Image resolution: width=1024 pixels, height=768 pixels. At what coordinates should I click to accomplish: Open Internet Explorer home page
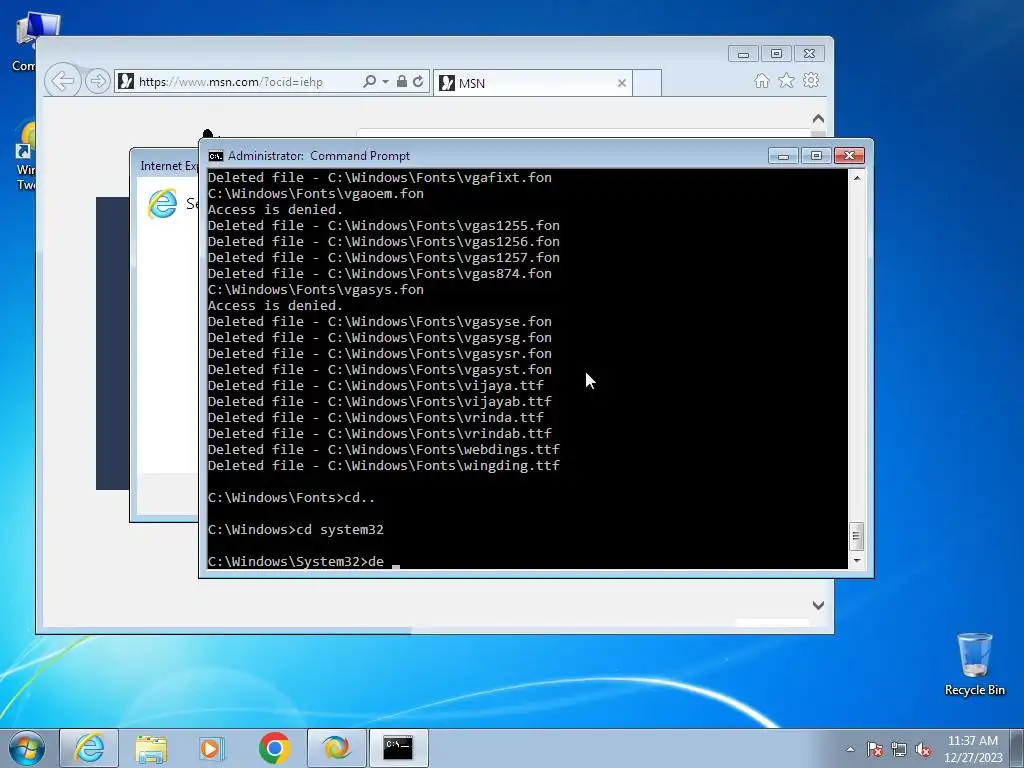tap(761, 80)
